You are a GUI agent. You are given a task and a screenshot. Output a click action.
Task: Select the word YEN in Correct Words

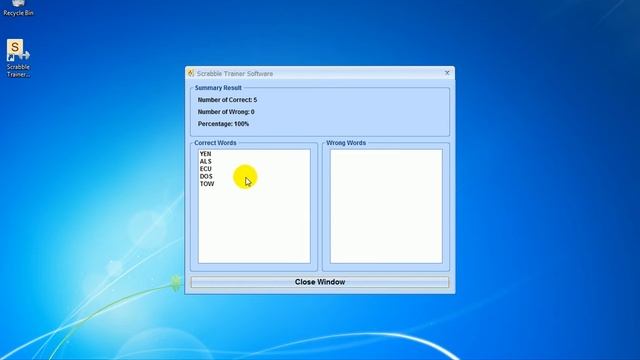205,154
